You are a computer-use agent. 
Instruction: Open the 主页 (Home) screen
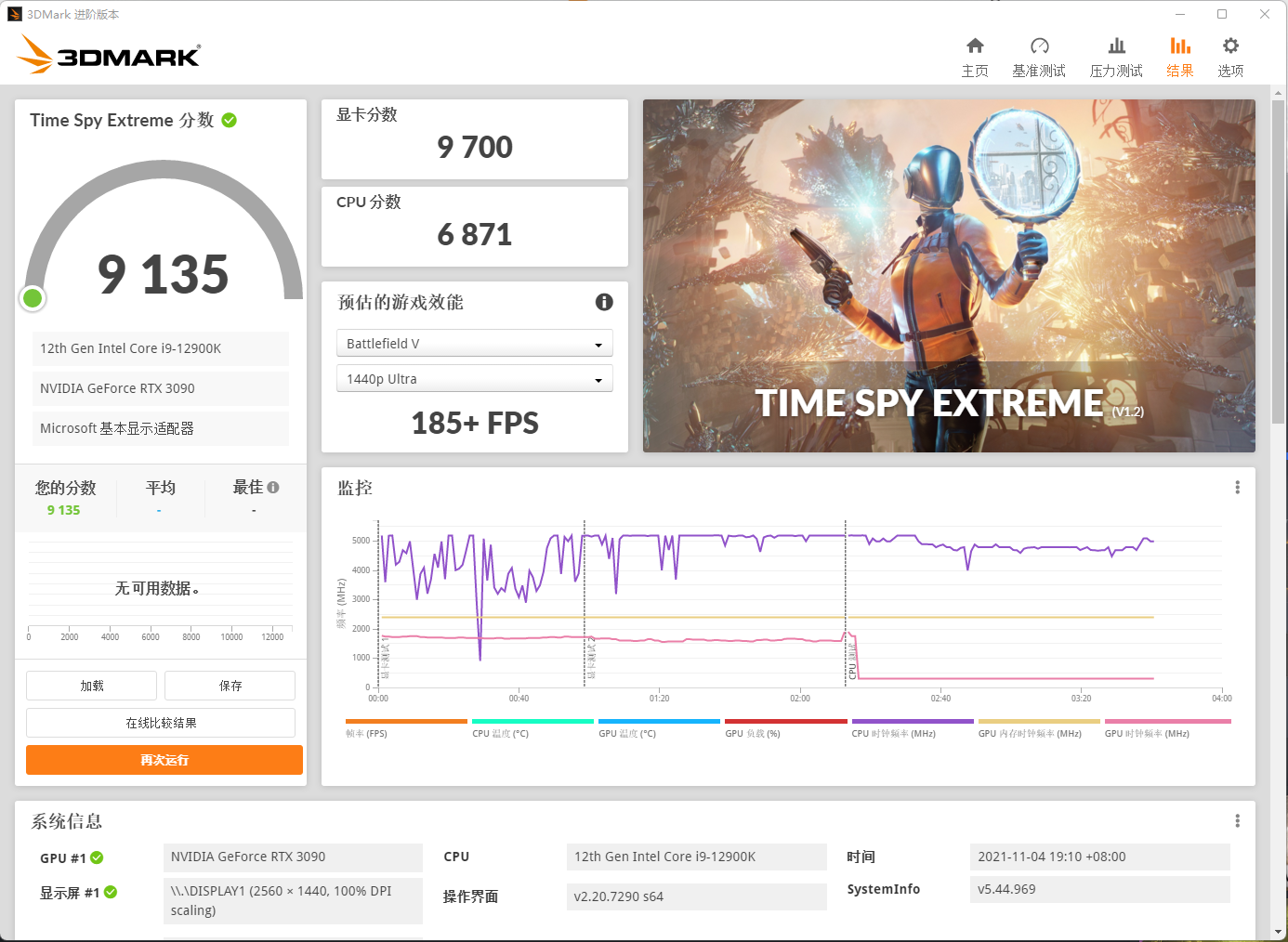[975, 54]
